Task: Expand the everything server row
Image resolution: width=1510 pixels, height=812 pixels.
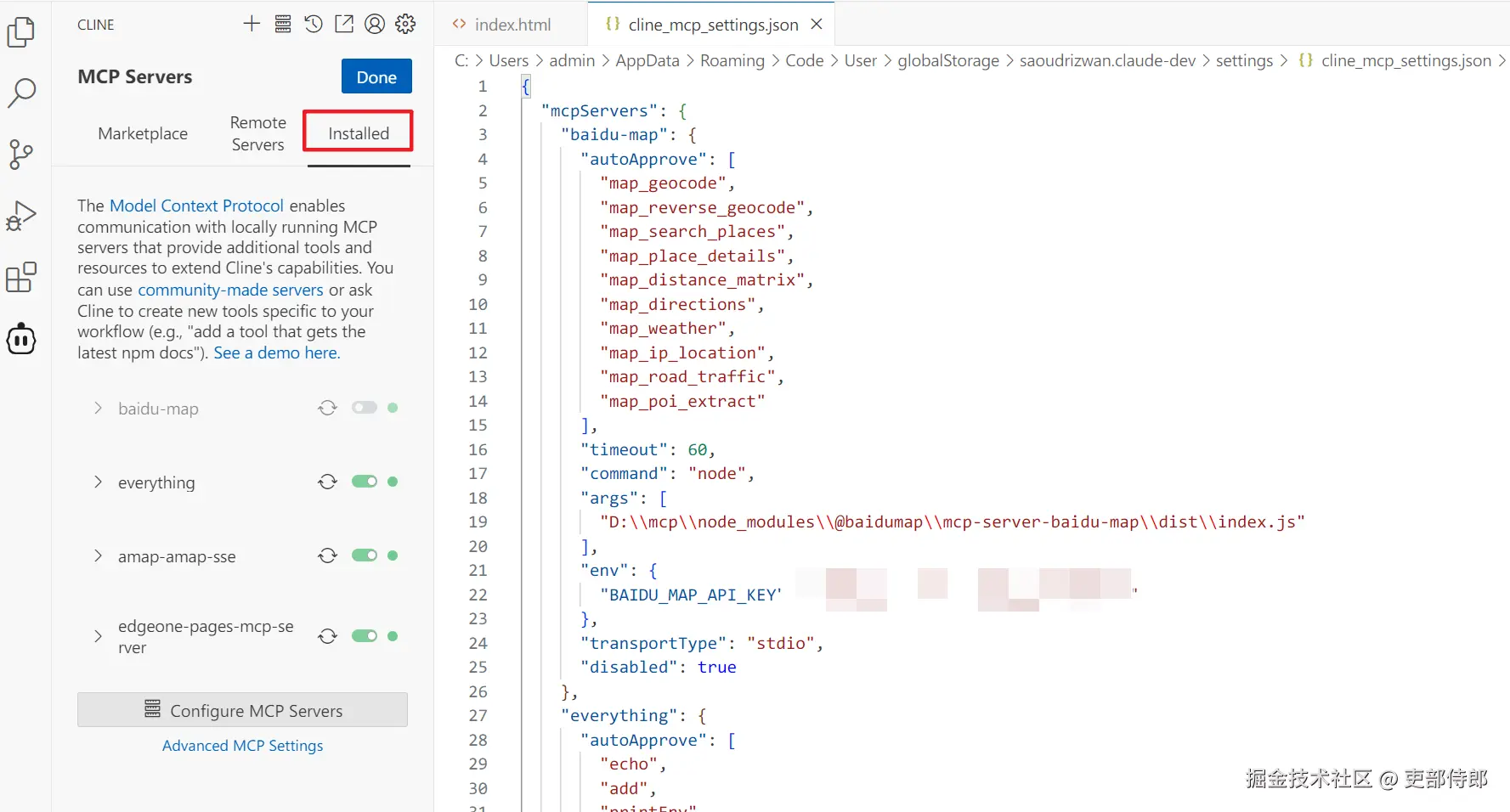Action: click(98, 482)
